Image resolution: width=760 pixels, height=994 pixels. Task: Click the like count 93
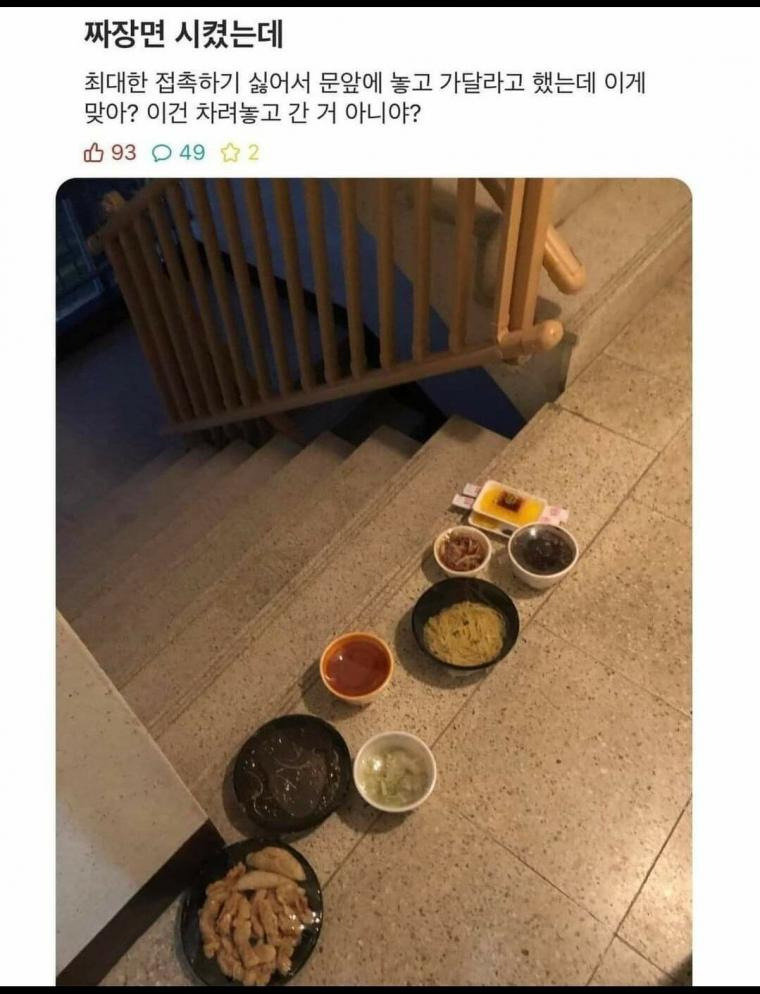coord(124,153)
